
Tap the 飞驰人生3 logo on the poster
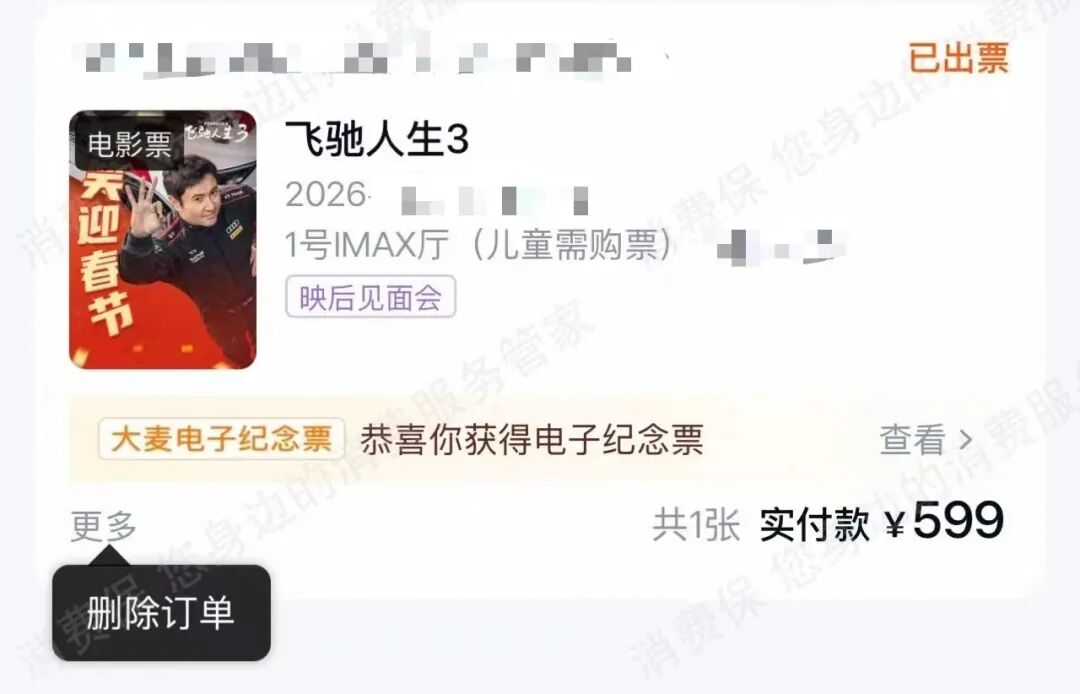coord(216,130)
